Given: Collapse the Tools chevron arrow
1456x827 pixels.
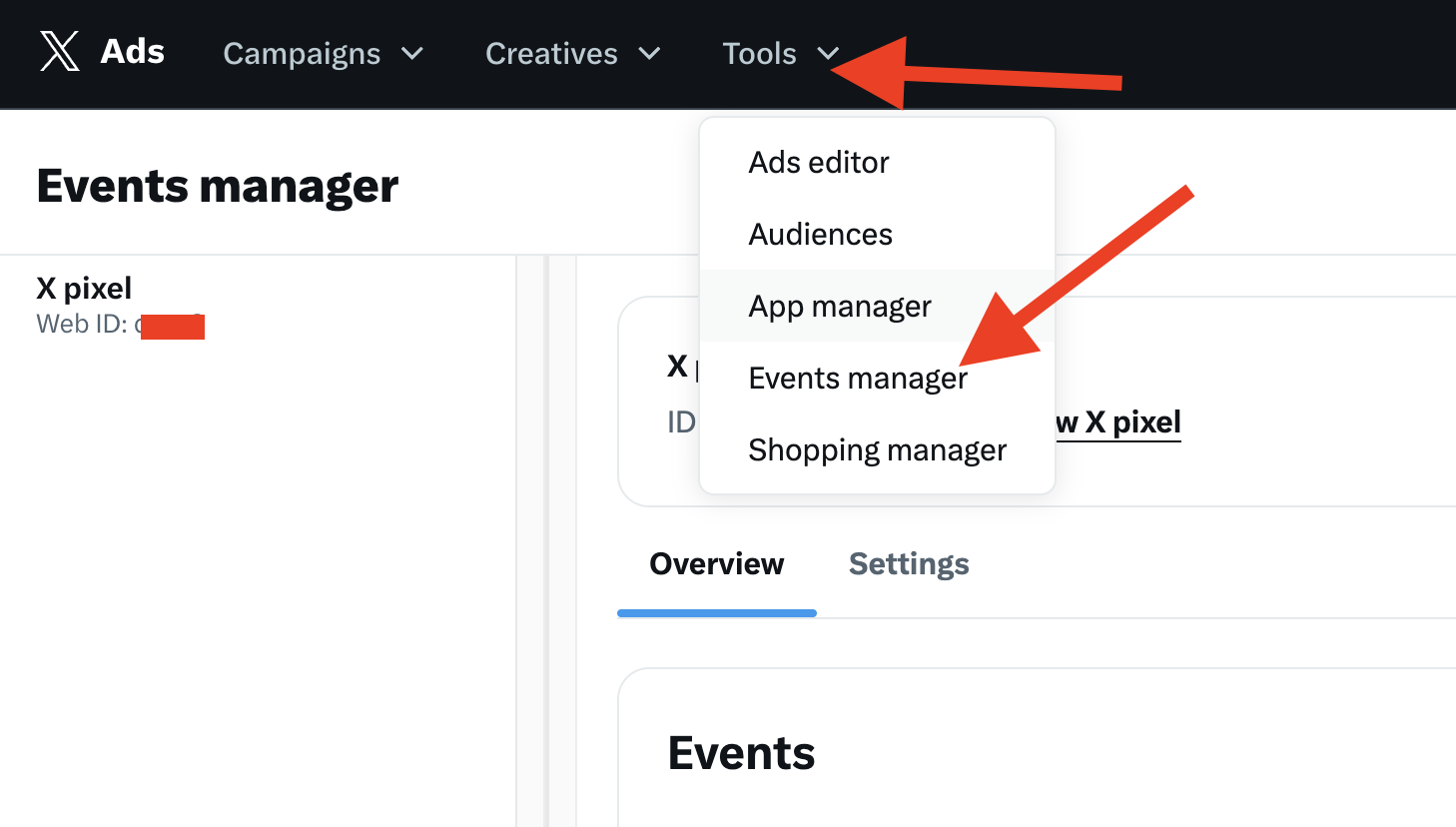Looking at the screenshot, I should tap(828, 54).
